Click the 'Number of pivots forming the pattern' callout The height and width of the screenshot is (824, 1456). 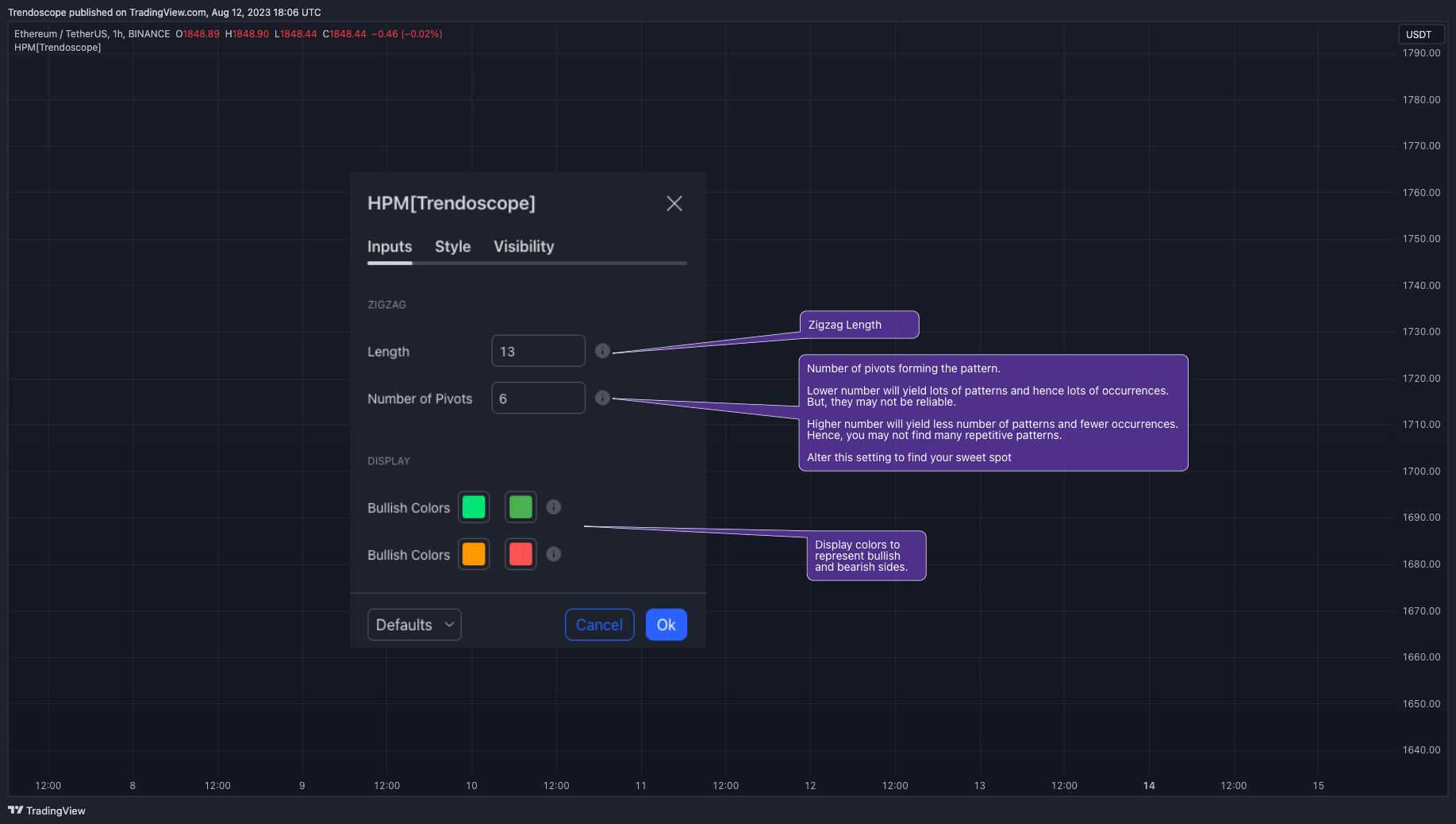tap(993, 413)
